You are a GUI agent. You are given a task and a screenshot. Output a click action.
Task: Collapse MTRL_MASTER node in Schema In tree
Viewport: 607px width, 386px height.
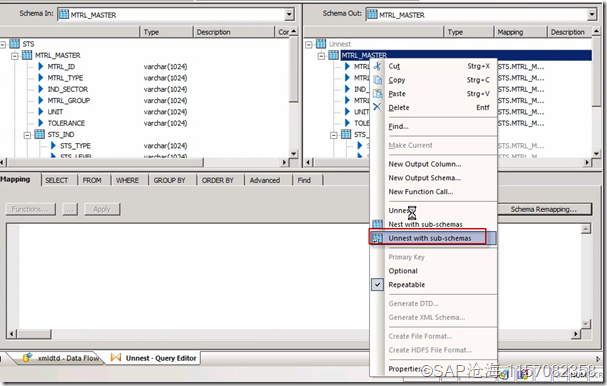click(x=15, y=56)
